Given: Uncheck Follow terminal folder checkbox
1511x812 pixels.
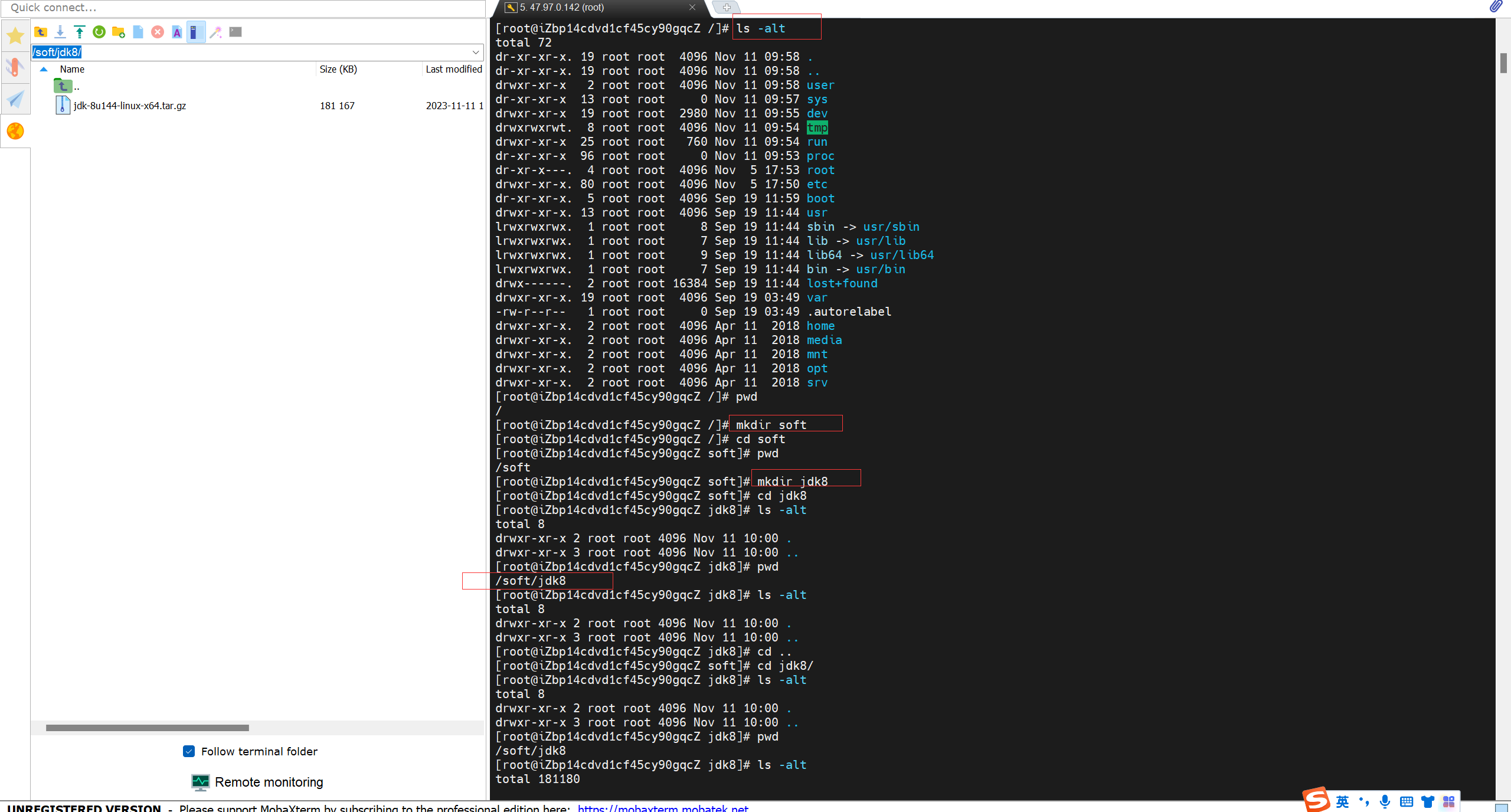Looking at the screenshot, I should click(189, 751).
